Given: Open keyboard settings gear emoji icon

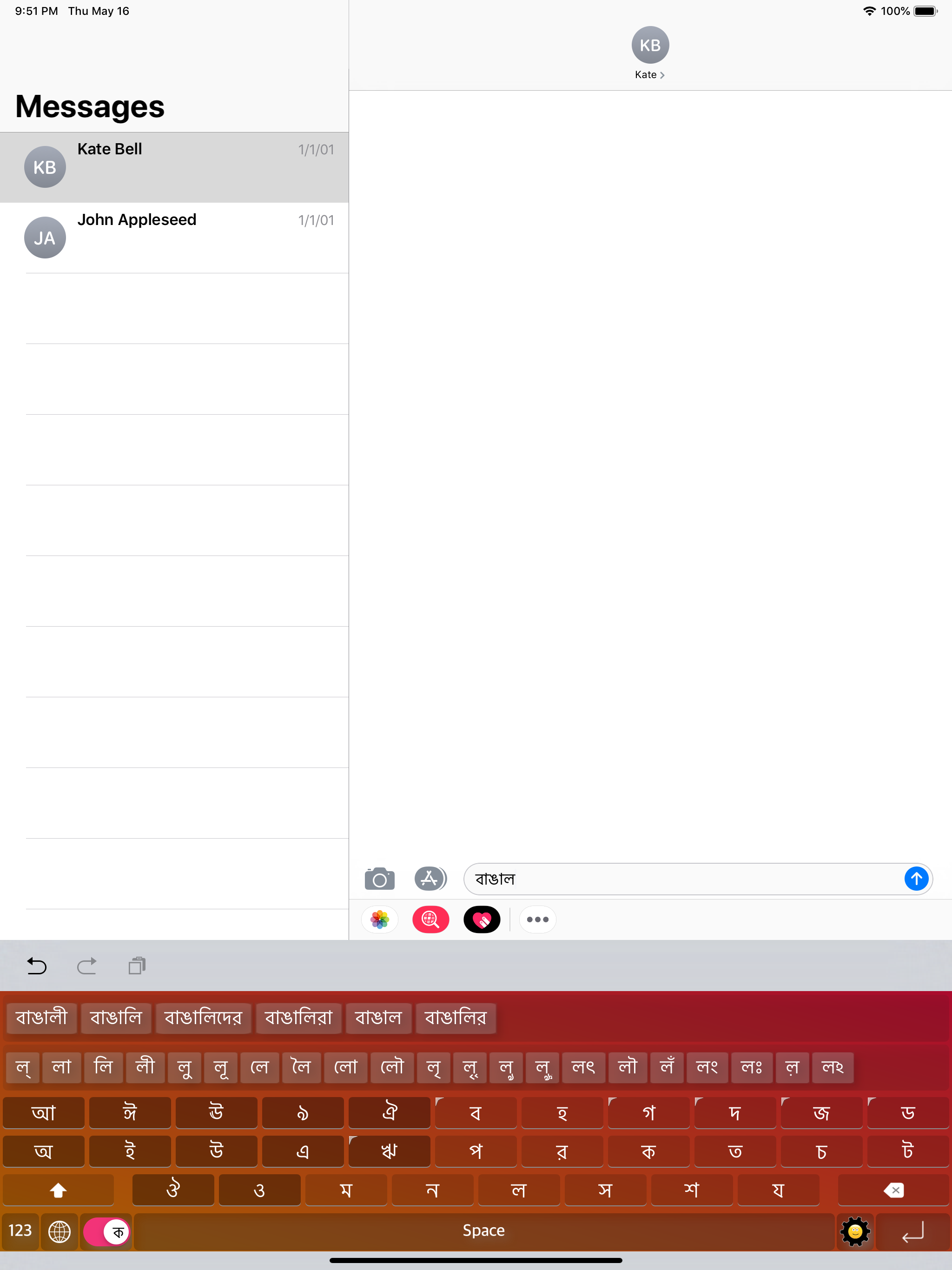Looking at the screenshot, I should [855, 1231].
